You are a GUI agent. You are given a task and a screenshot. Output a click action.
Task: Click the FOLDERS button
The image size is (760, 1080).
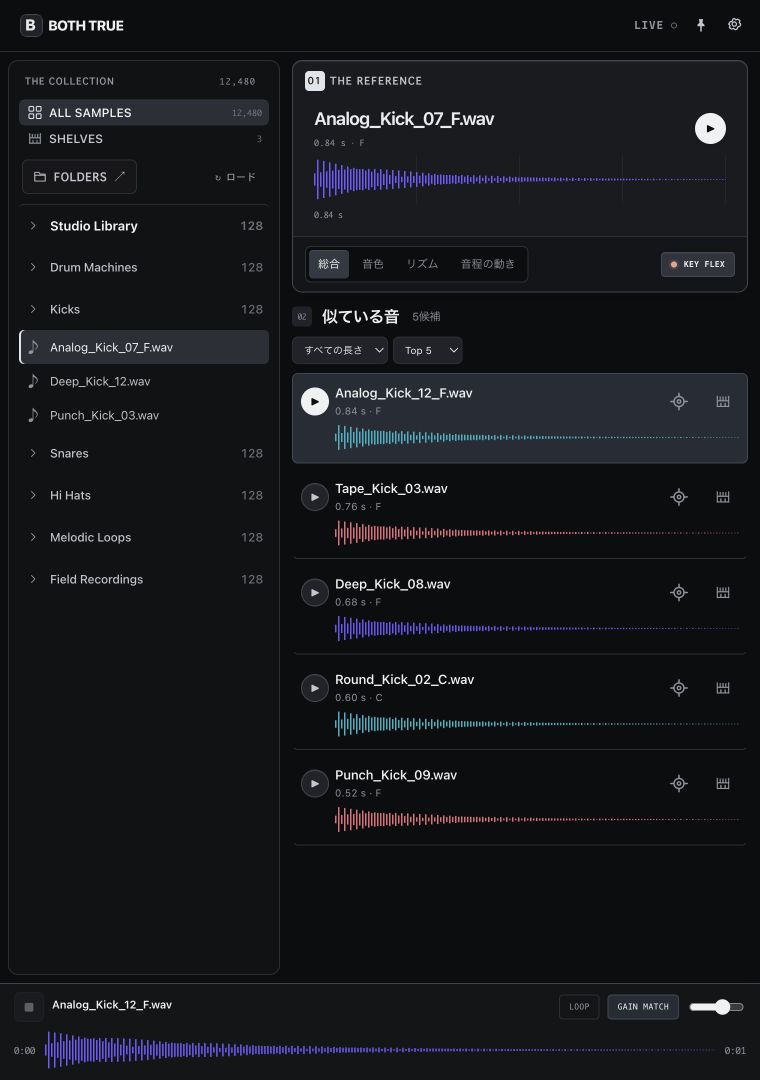[x=79, y=177]
